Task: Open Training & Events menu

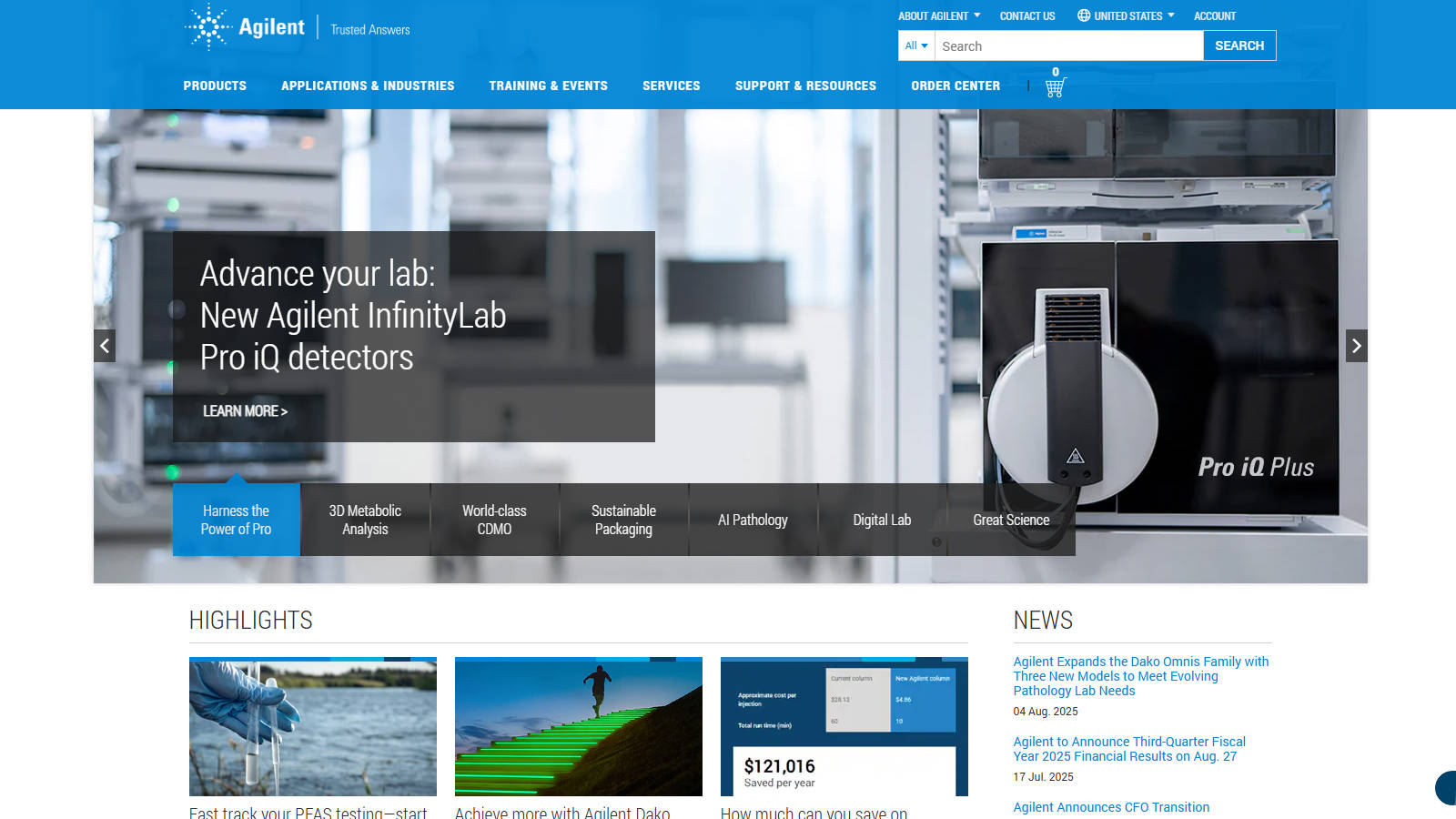Action: [548, 86]
